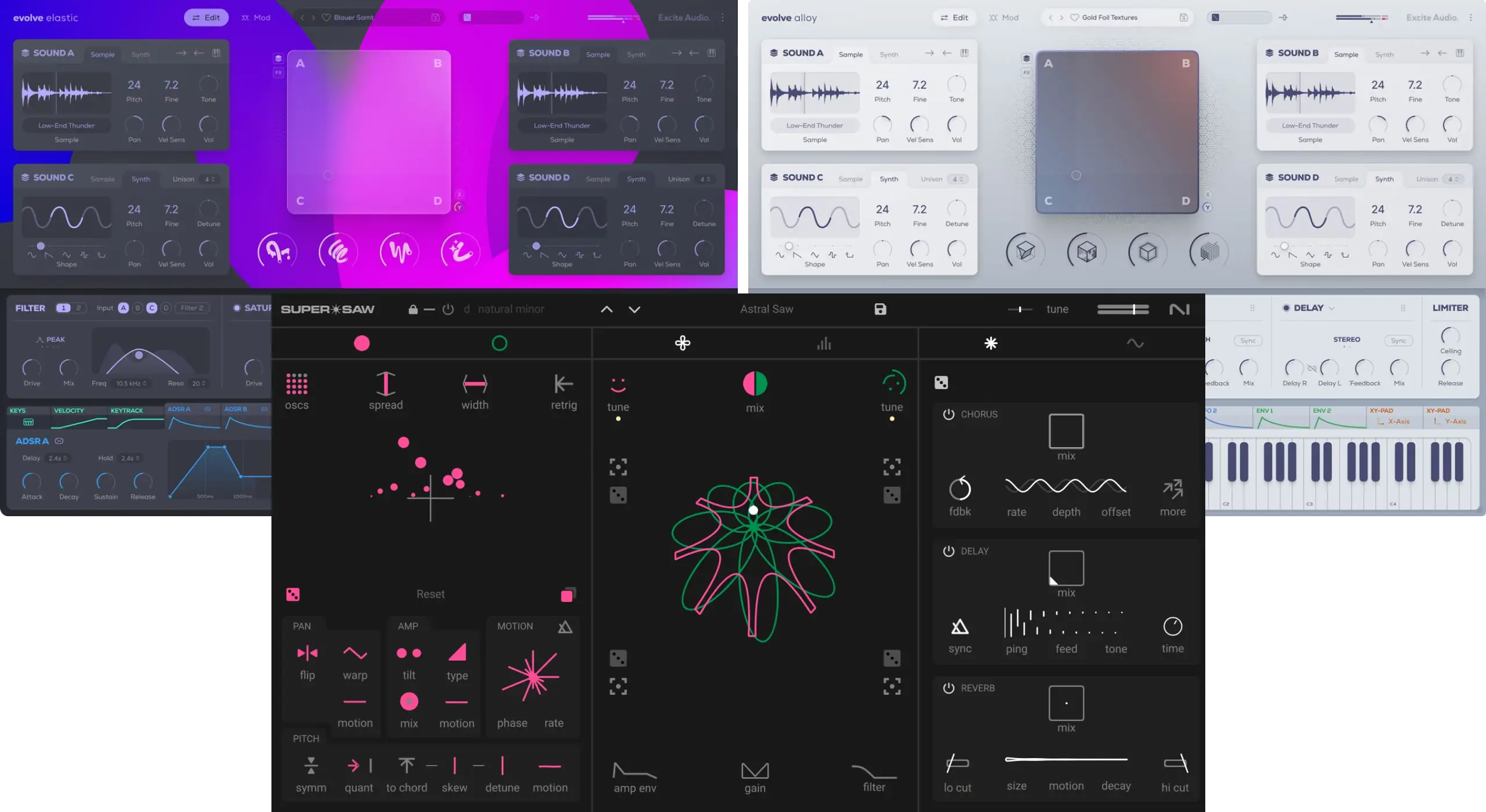Click the warp wave icon in PAN
The height and width of the screenshot is (812, 1486).
click(355, 654)
